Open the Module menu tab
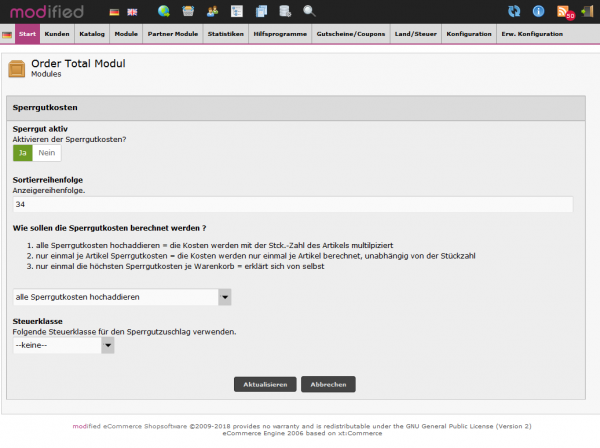 click(126, 34)
